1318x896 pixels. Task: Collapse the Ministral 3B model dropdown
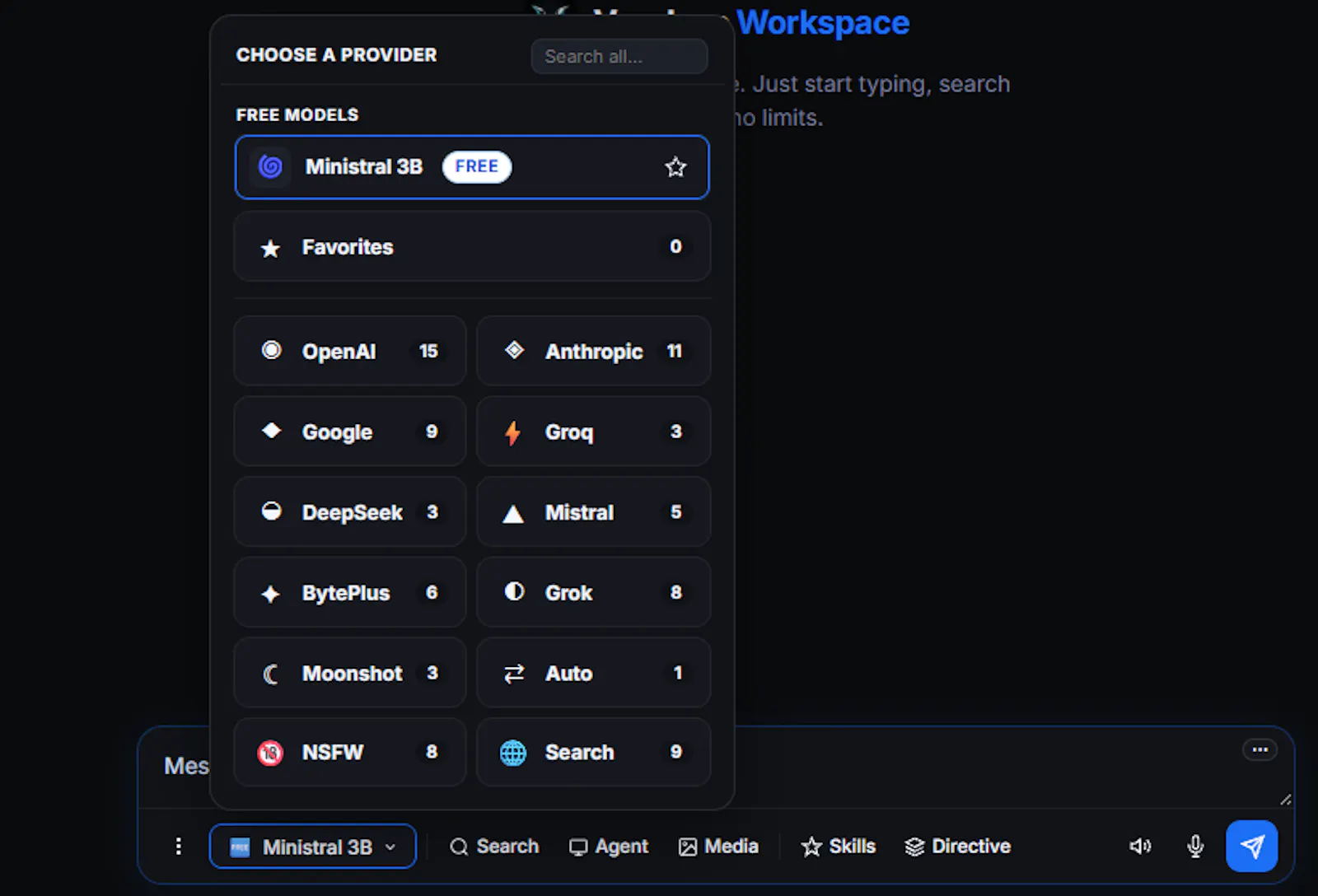tap(313, 846)
